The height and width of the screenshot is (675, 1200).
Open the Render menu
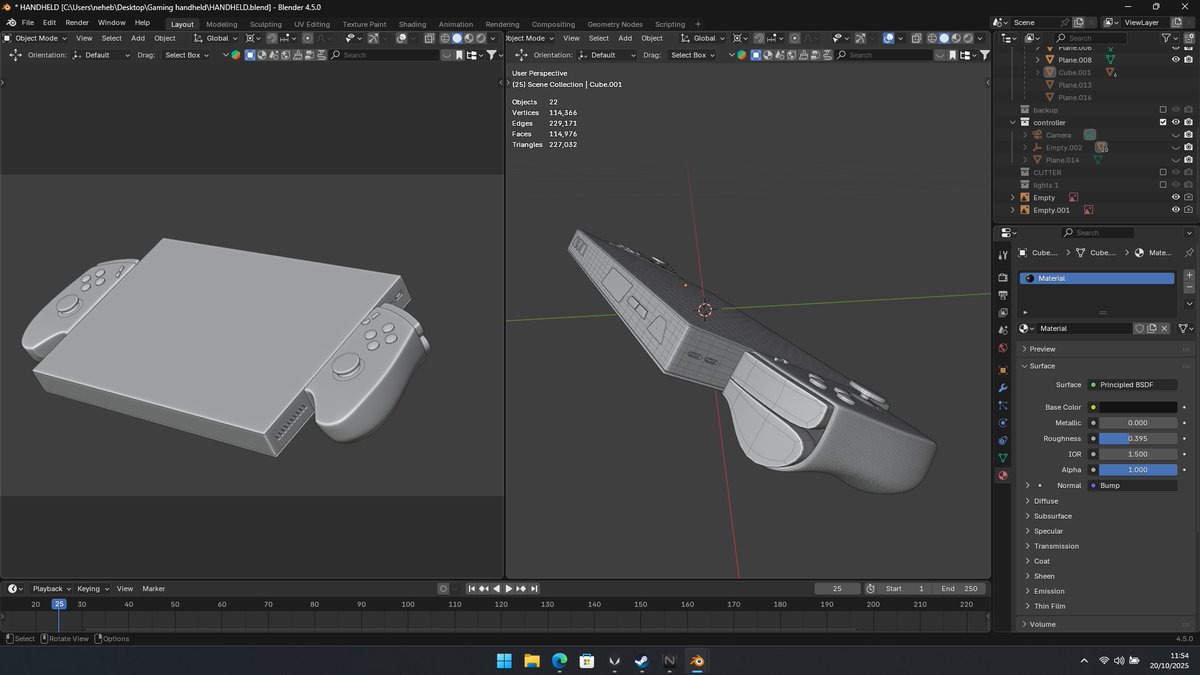77,22
